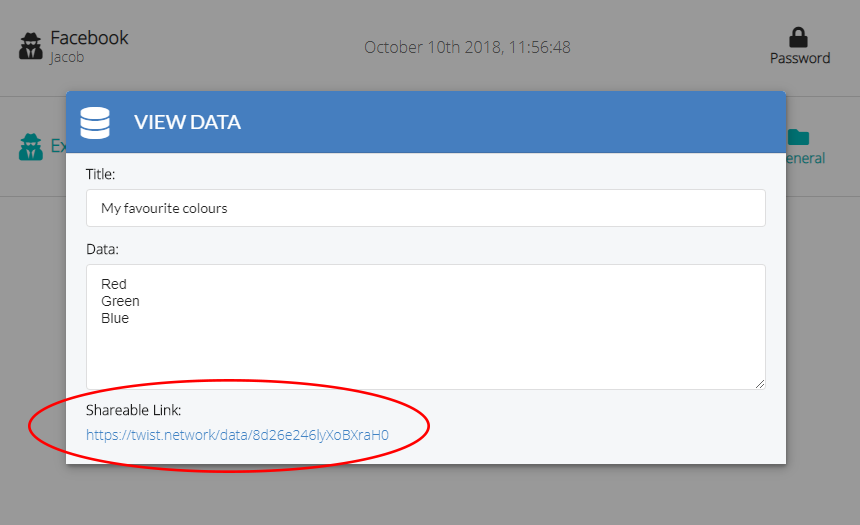
Task: Click the Shareable Link label
Action: (133, 410)
